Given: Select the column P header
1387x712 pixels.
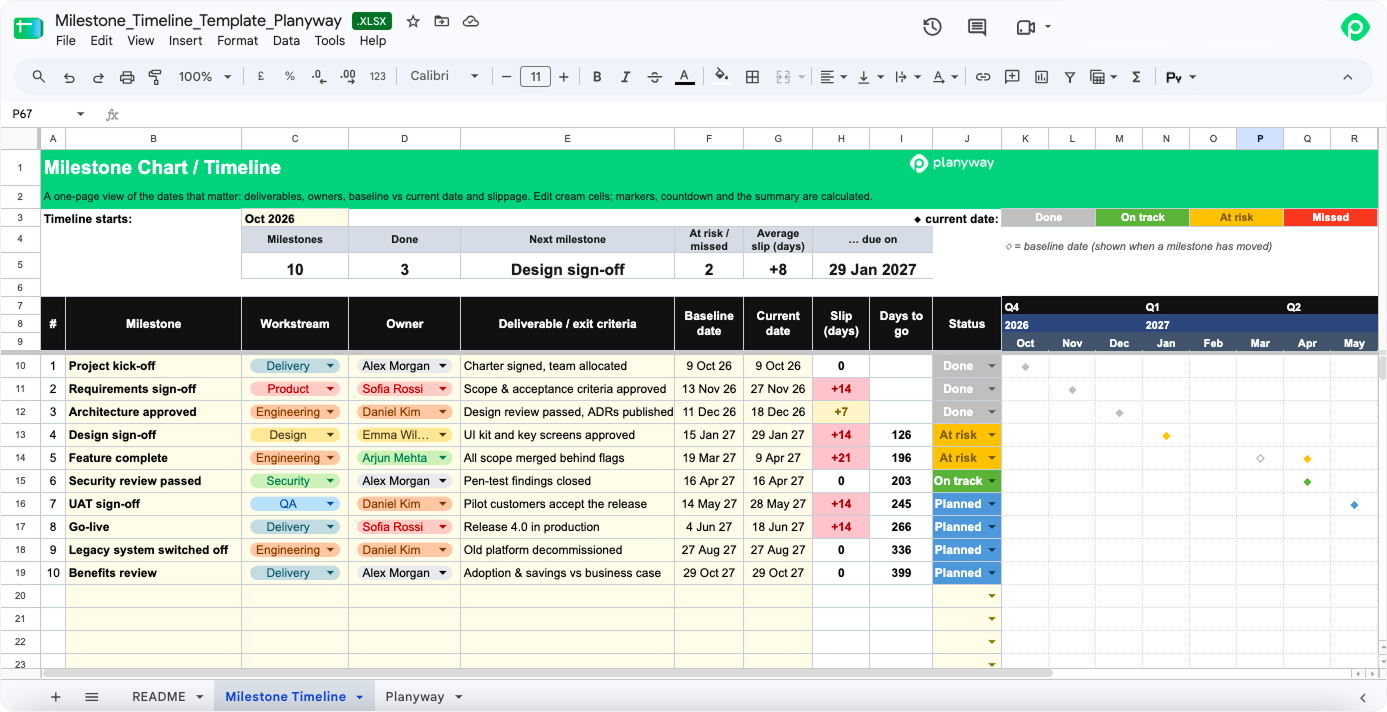Looking at the screenshot, I should 1260,139.
